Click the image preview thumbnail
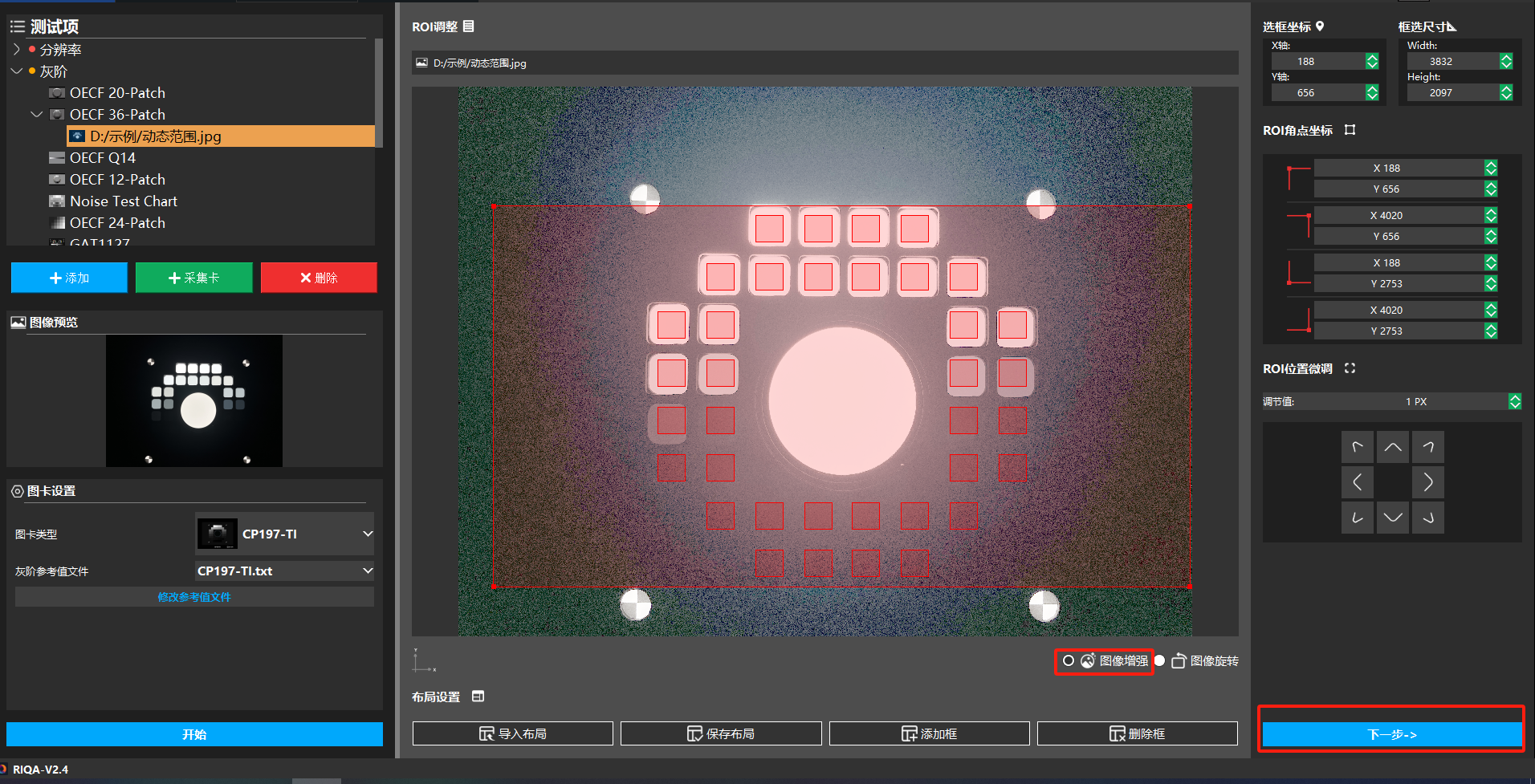The width and height of the screenshot is (1535, 784). tap(194, 400)
